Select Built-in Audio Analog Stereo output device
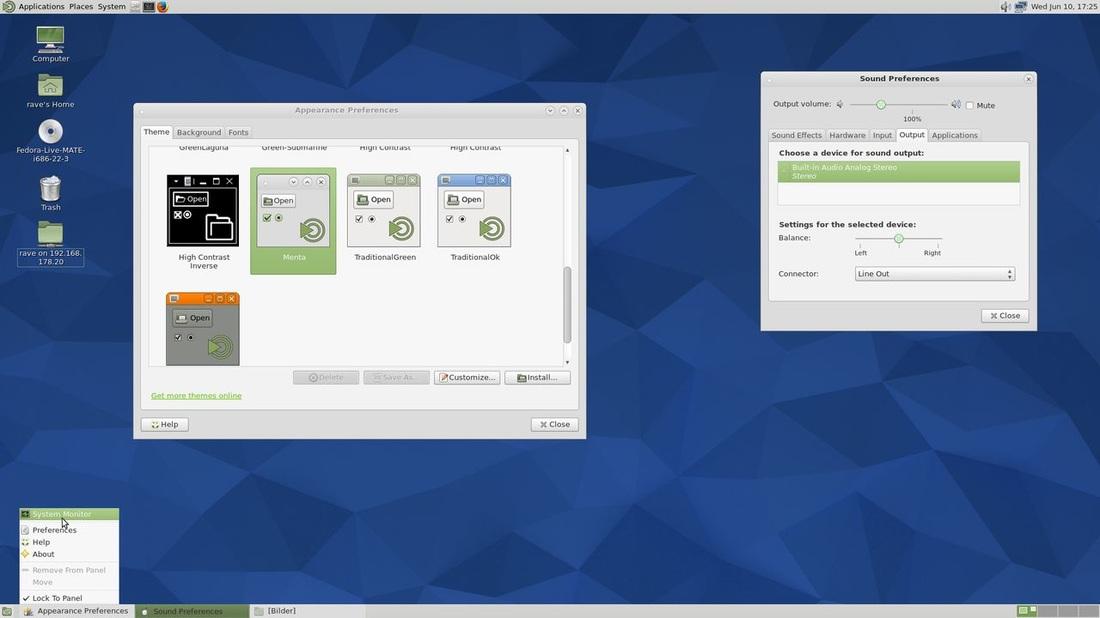 tap(898, 171)
